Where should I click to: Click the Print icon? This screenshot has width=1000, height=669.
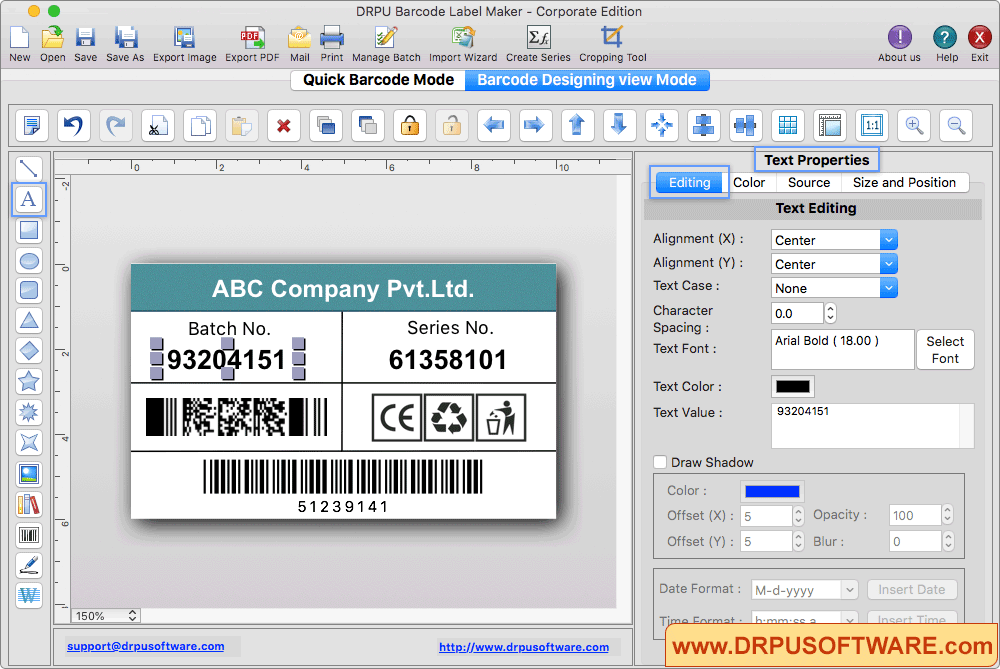(x=332, y=38)
